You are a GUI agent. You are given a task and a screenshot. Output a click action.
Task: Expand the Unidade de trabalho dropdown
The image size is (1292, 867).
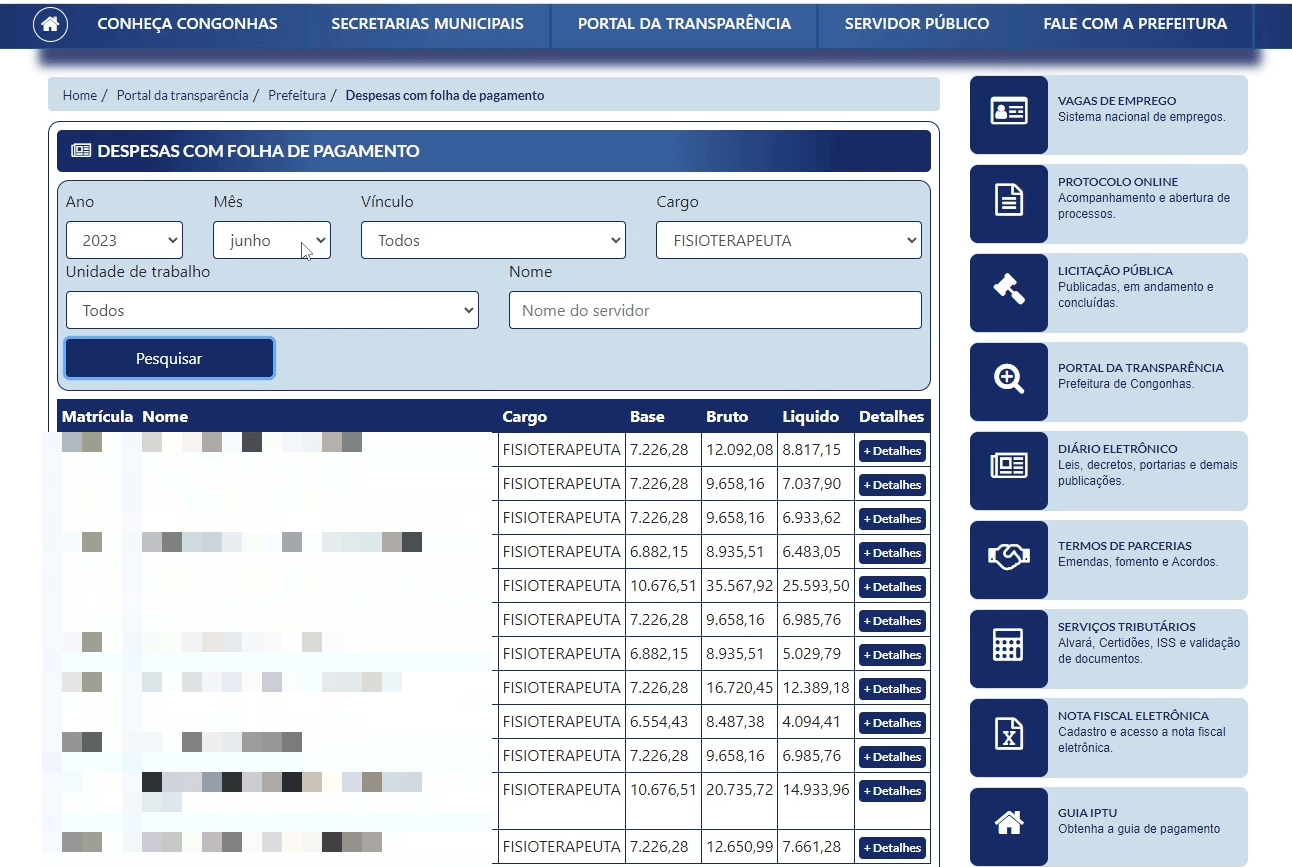(x=272, y=310)
